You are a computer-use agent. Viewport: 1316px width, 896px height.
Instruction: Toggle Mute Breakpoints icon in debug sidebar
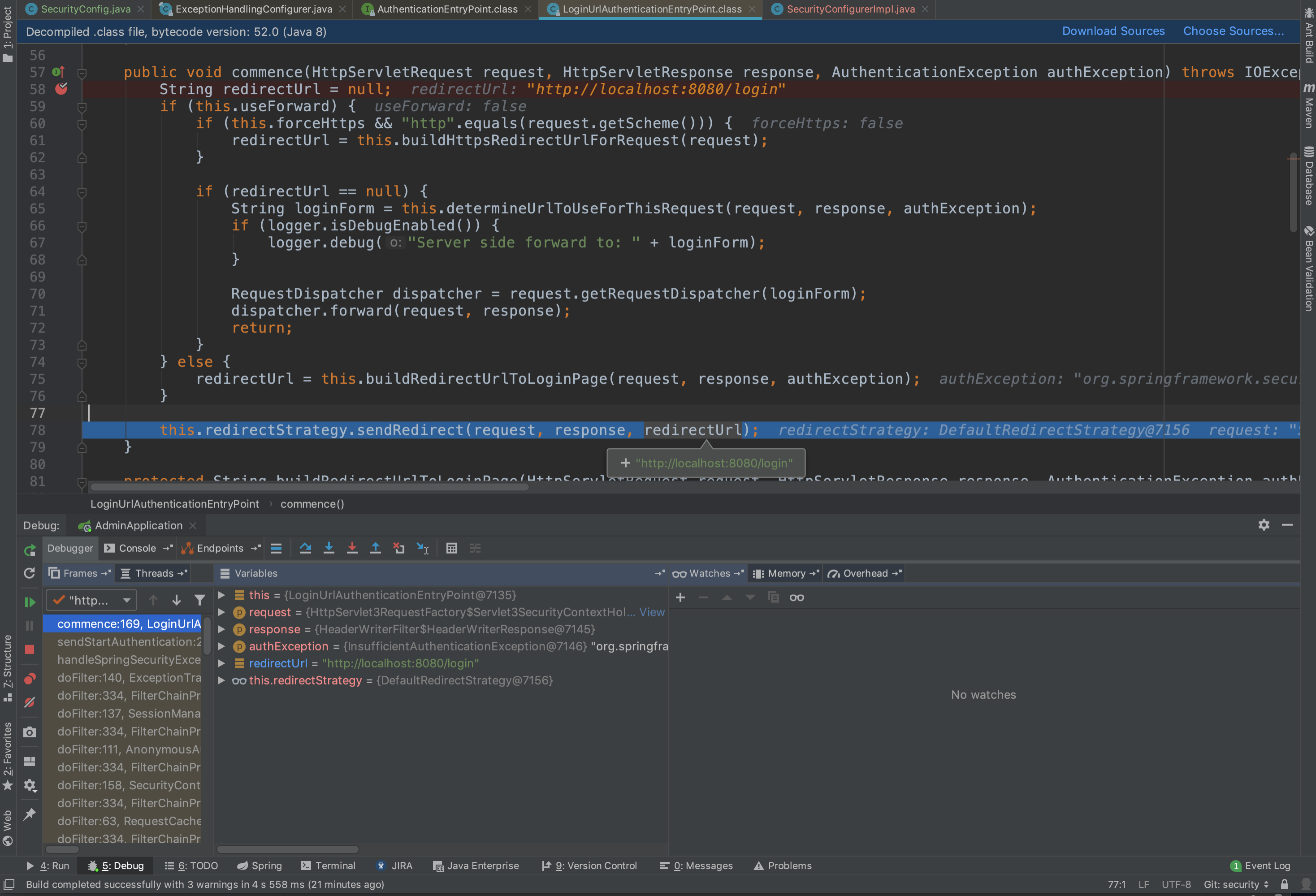(x=30, y=702)
